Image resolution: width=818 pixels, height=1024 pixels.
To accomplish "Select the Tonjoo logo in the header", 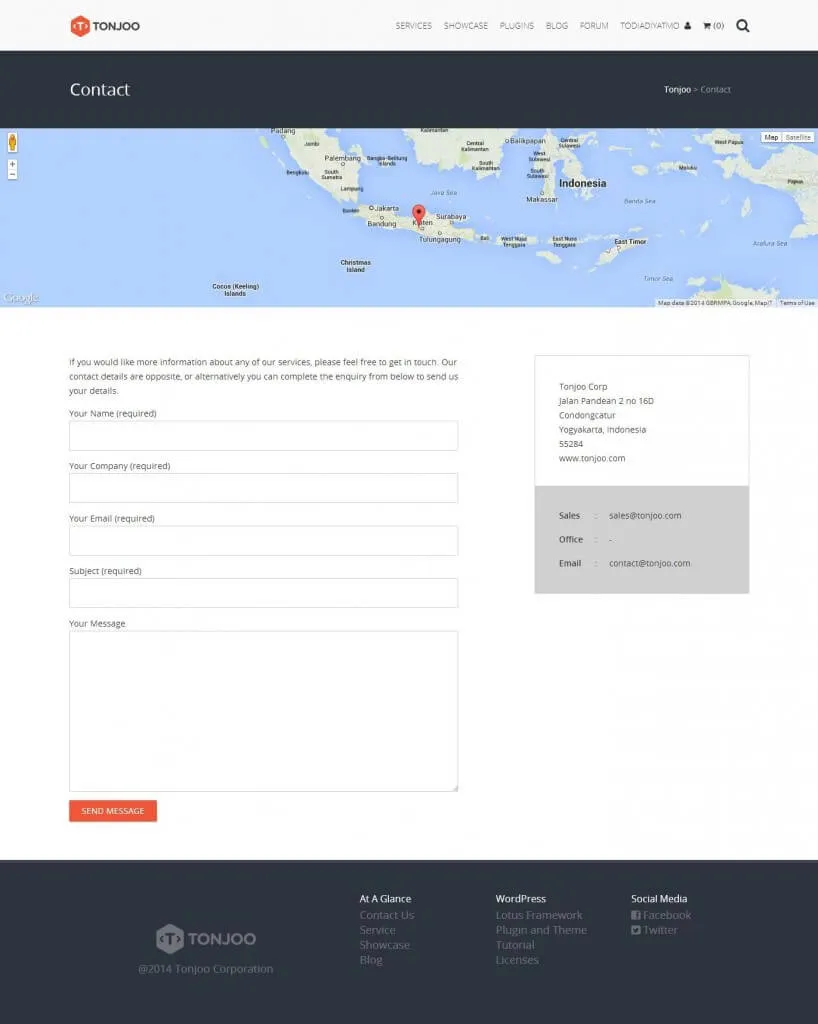I will tap(103, 27).
